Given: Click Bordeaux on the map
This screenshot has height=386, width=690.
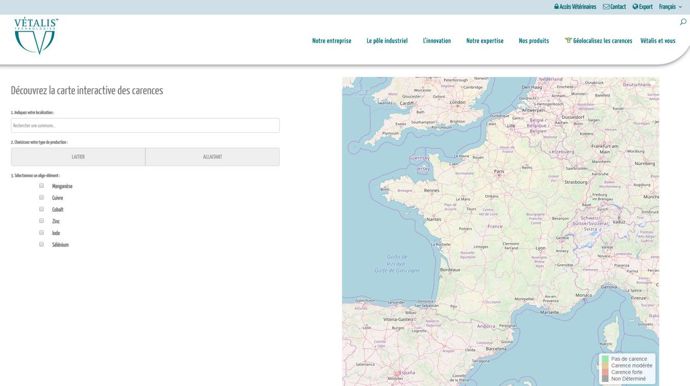Looking at the screenshot, I should tap(450, 269).
